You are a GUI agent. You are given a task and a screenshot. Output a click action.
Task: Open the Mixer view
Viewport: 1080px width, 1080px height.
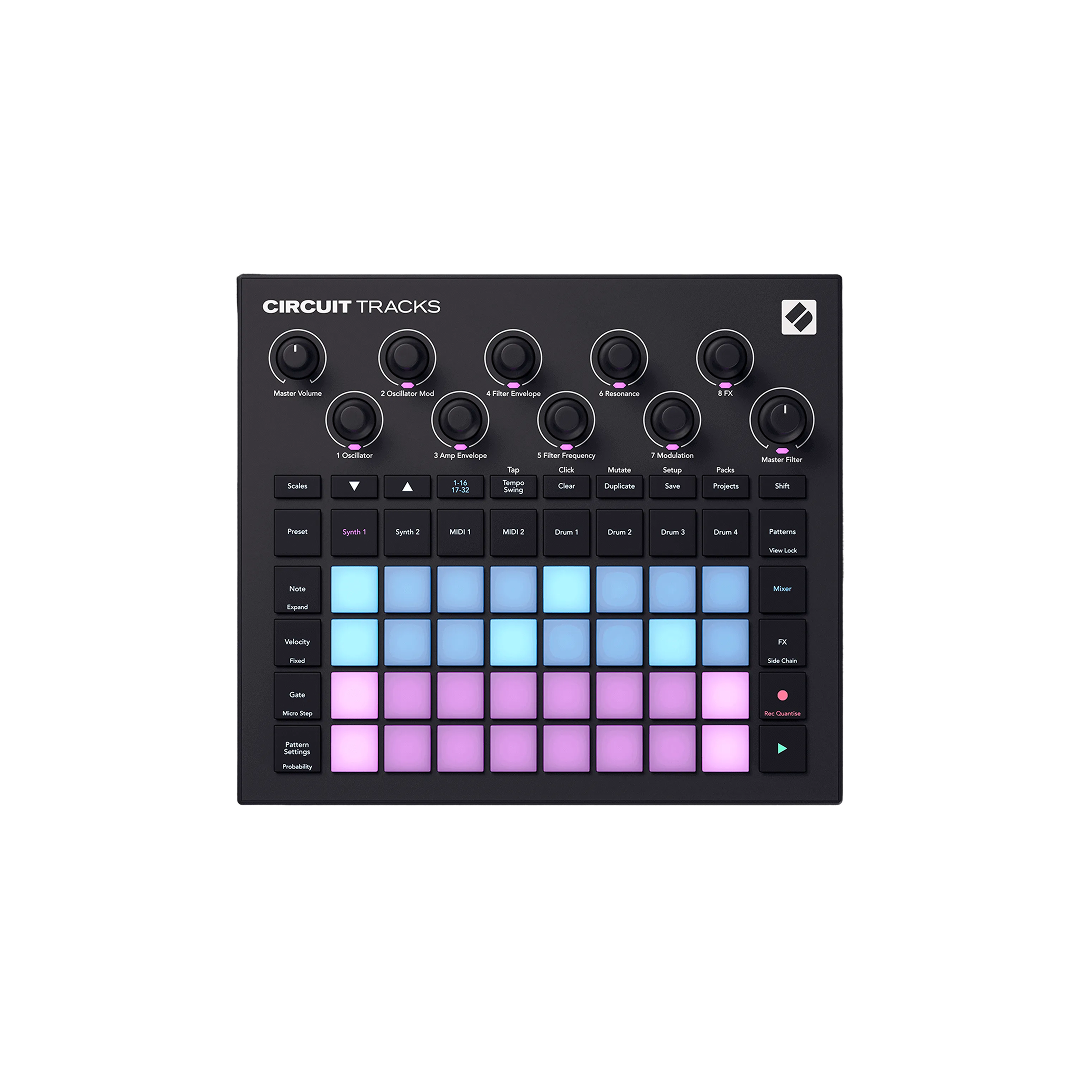782,589
